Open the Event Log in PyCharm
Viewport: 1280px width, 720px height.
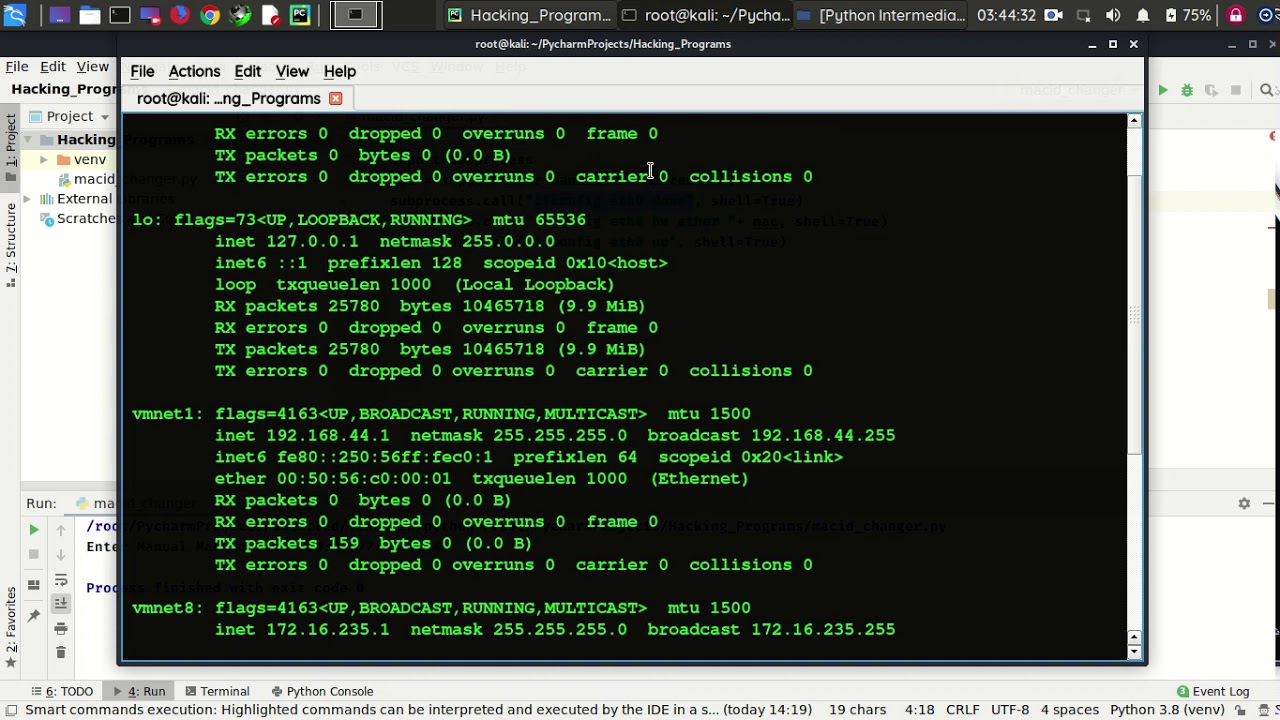1213,691
